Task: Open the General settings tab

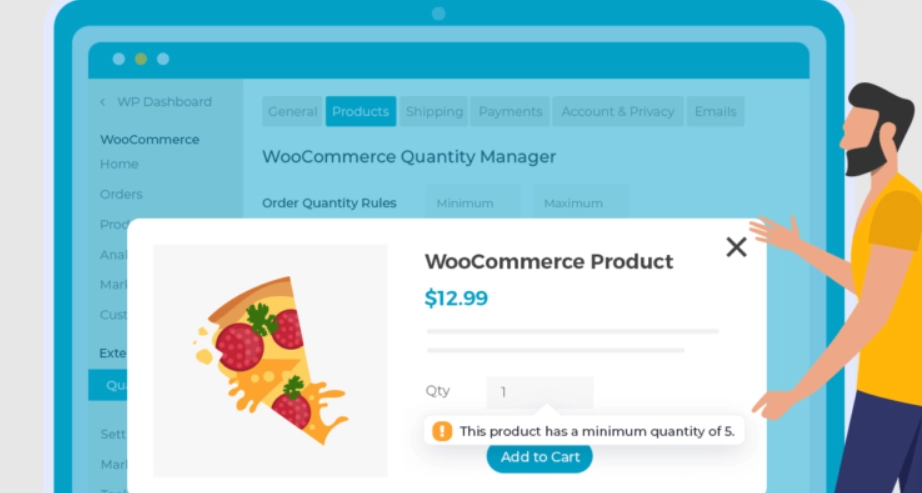Action: (292, 112)
